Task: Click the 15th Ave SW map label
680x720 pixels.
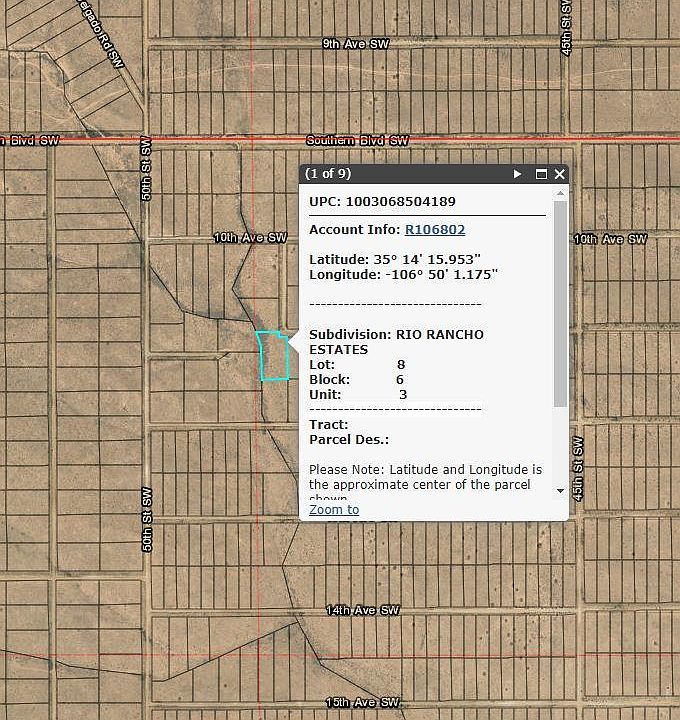Action: click(362, 702)
